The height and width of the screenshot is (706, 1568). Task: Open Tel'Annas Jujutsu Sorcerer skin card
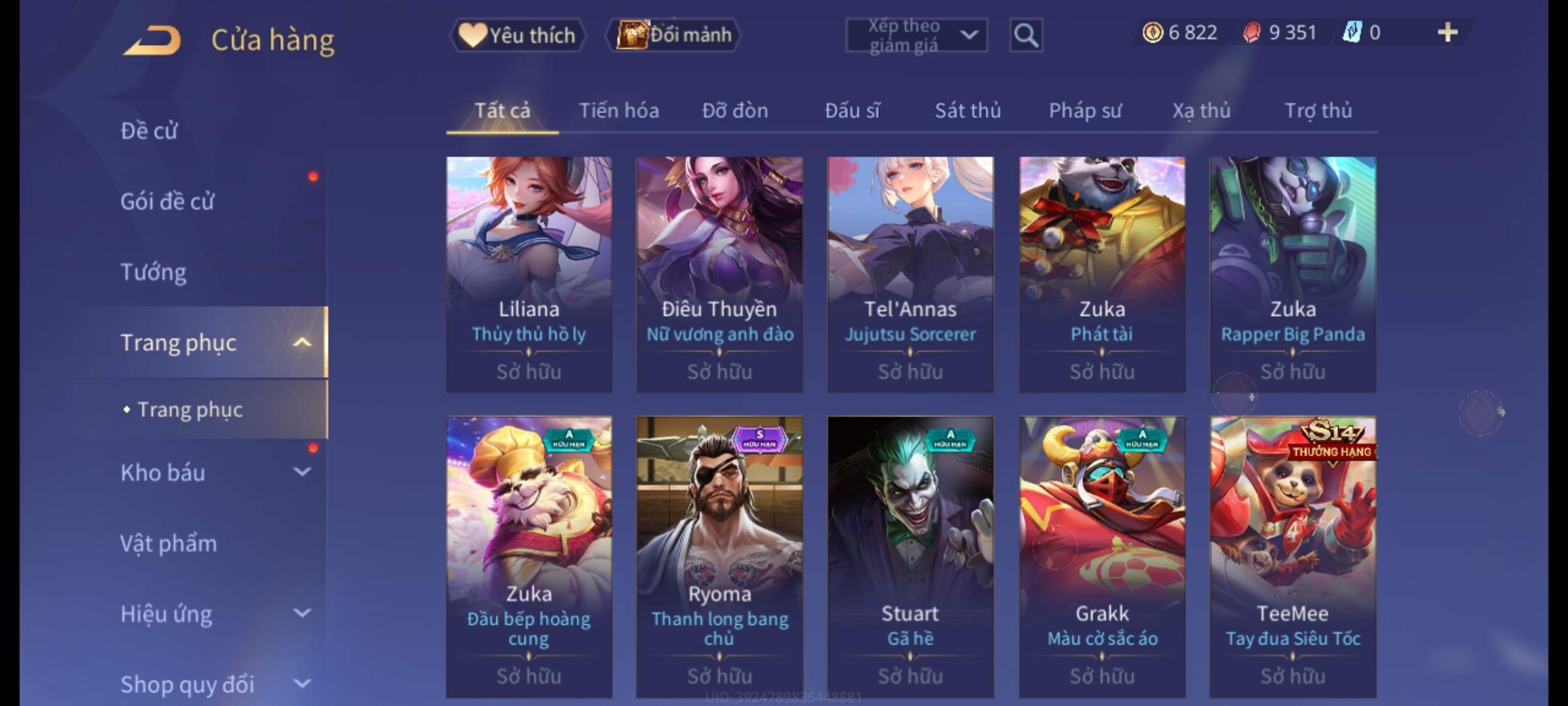tap(910, 275)
